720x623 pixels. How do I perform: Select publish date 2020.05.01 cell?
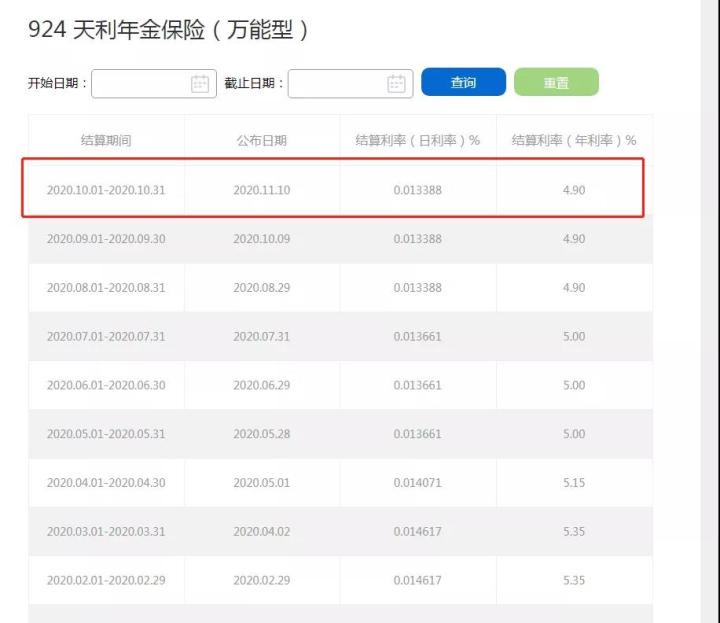(x=262, y=483)
